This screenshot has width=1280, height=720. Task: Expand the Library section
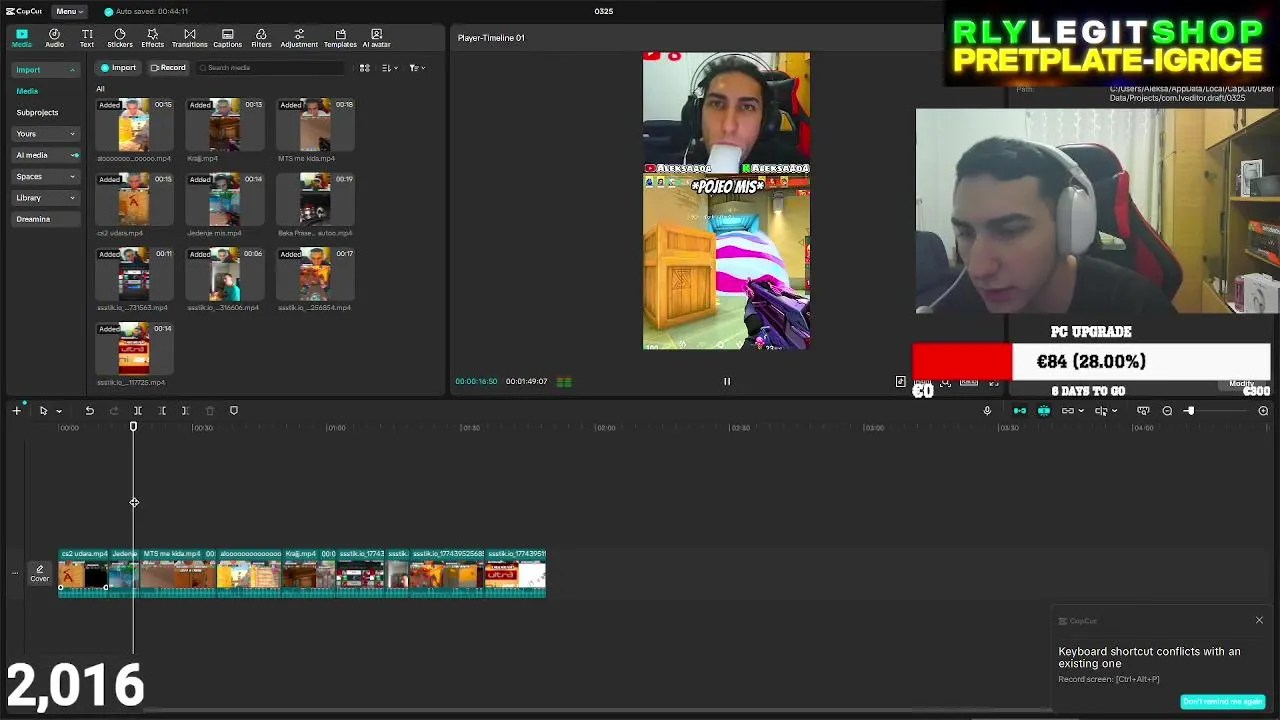(x=45, y=198)
